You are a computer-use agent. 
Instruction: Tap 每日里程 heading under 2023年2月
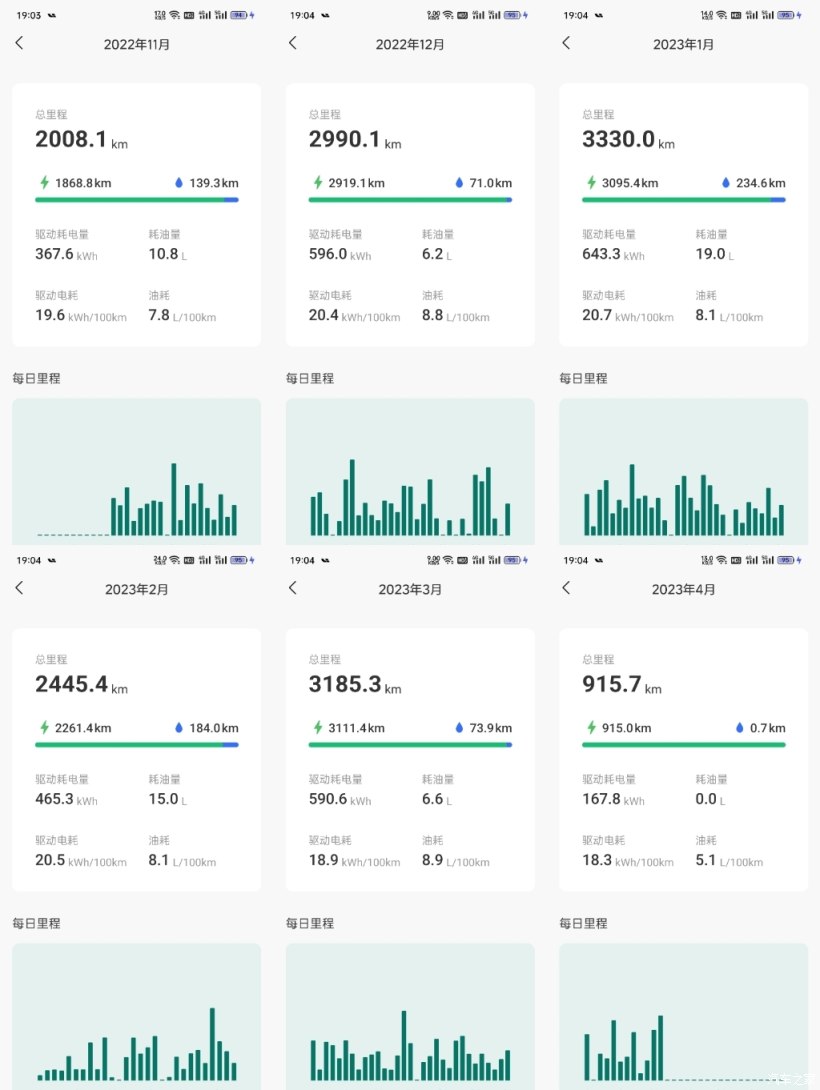coord(37,923)
